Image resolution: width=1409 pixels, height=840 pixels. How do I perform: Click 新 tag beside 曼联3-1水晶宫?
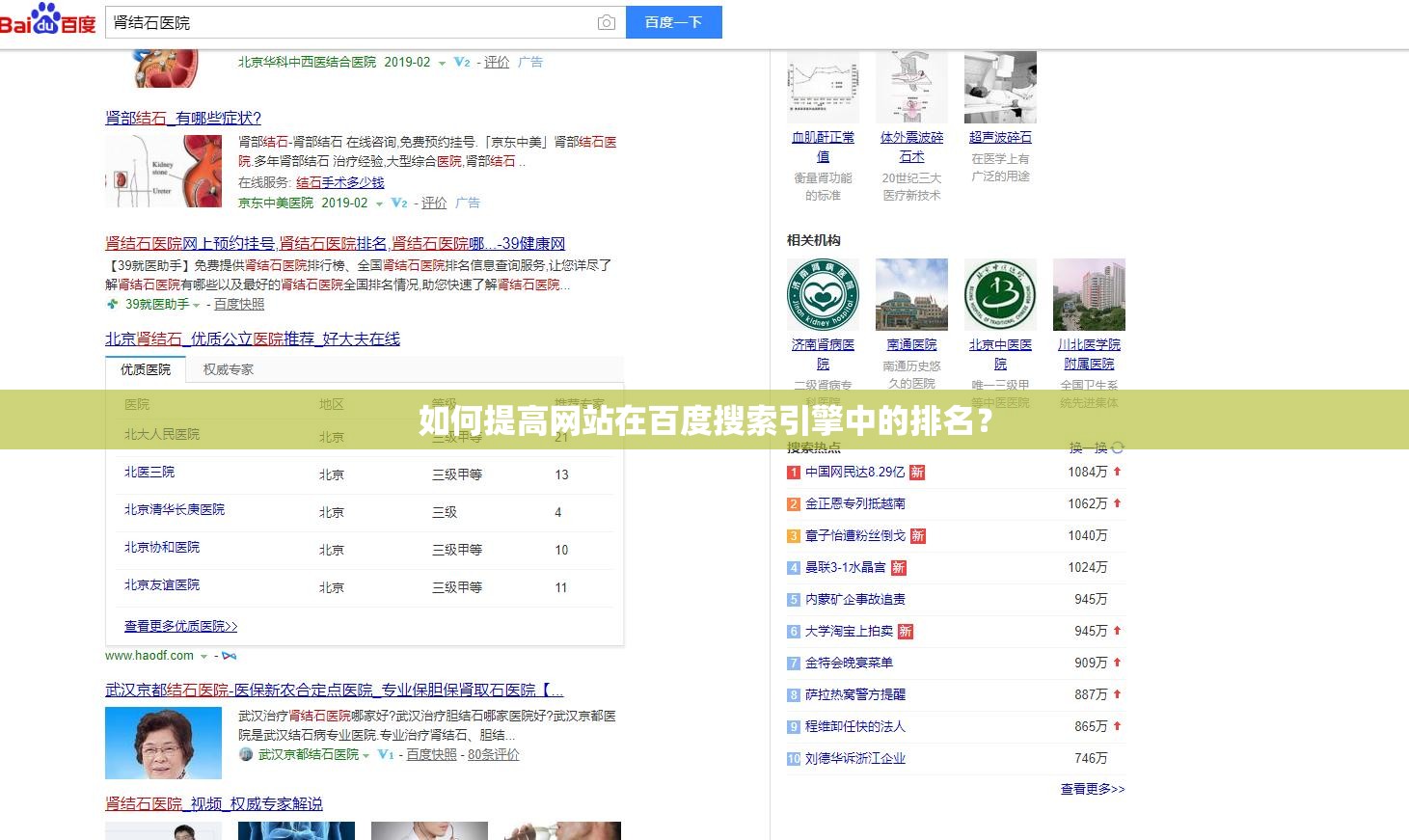(898, 568)
